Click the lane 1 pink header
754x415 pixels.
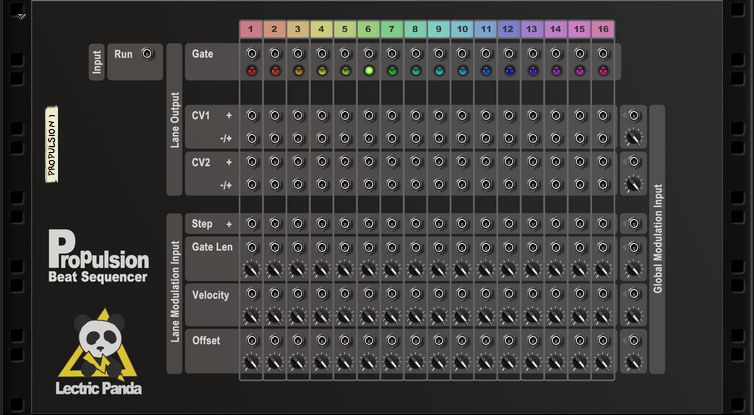(251, 29)
